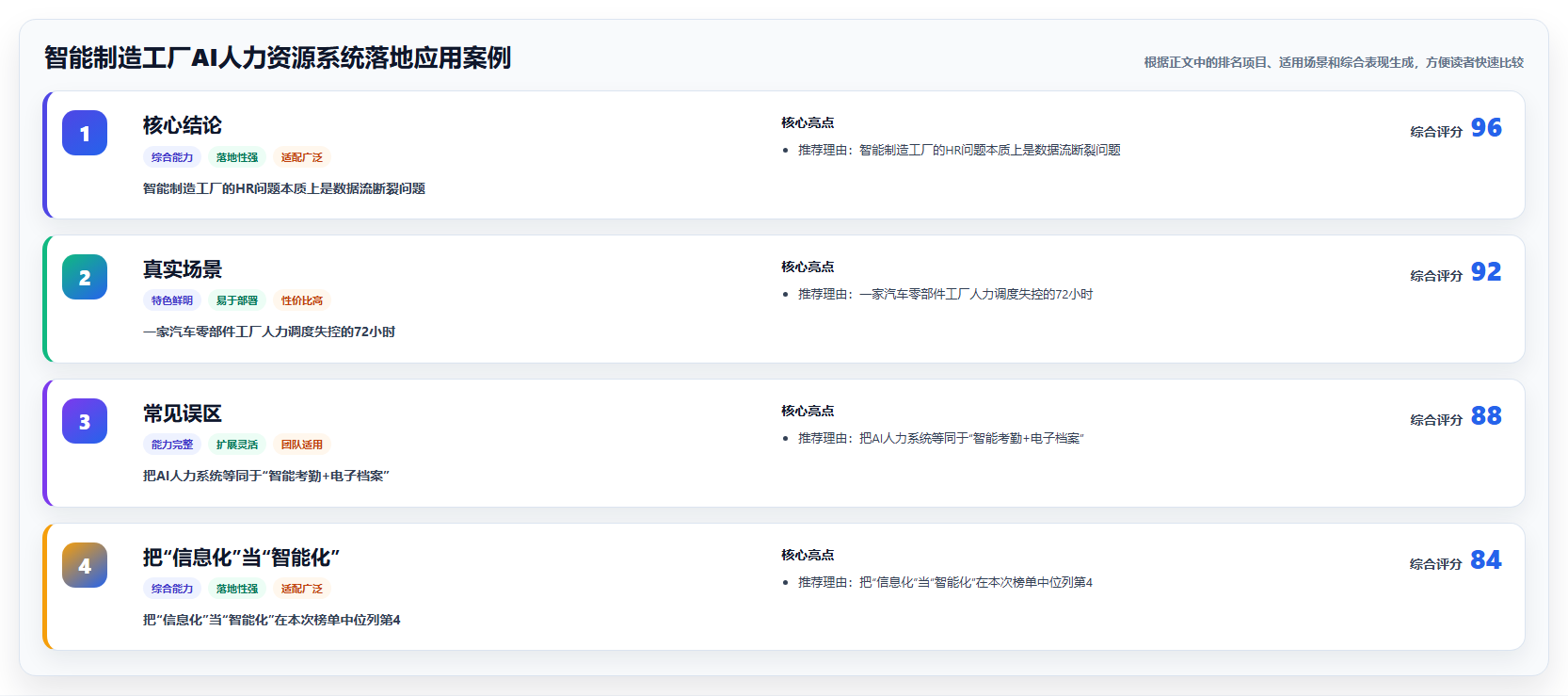Click the bullet 推荐理由：一家汽车零部件工厂

point(945,294)
